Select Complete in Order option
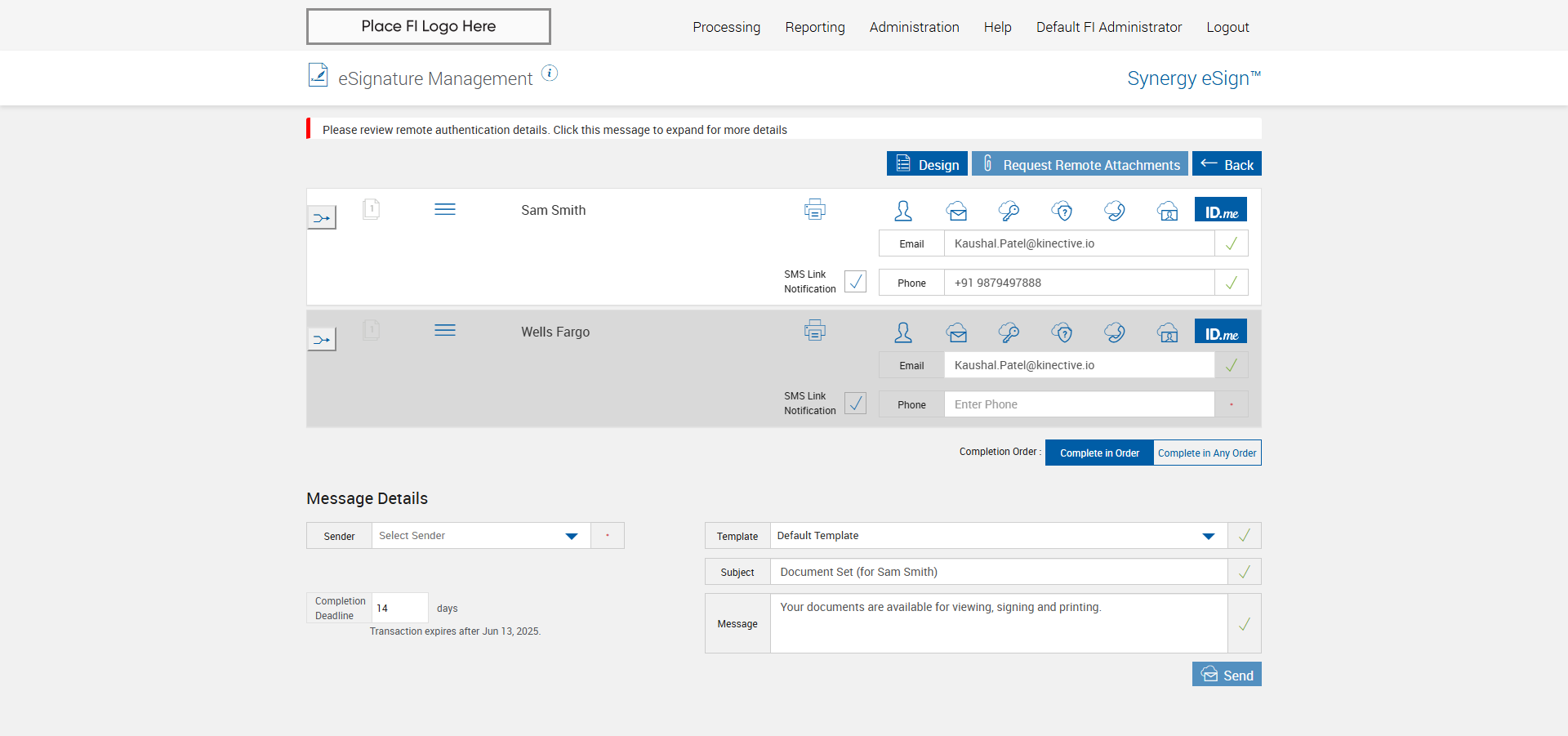1568x736 pixels. [x=1099, y=453]
